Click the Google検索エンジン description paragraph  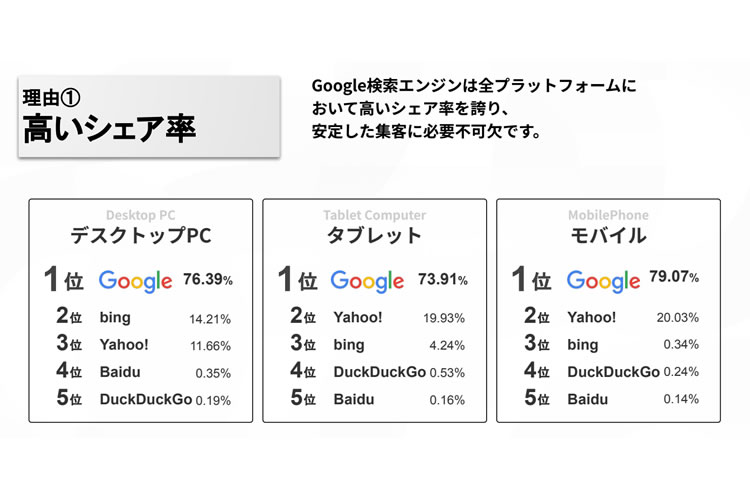click(473, 109)
